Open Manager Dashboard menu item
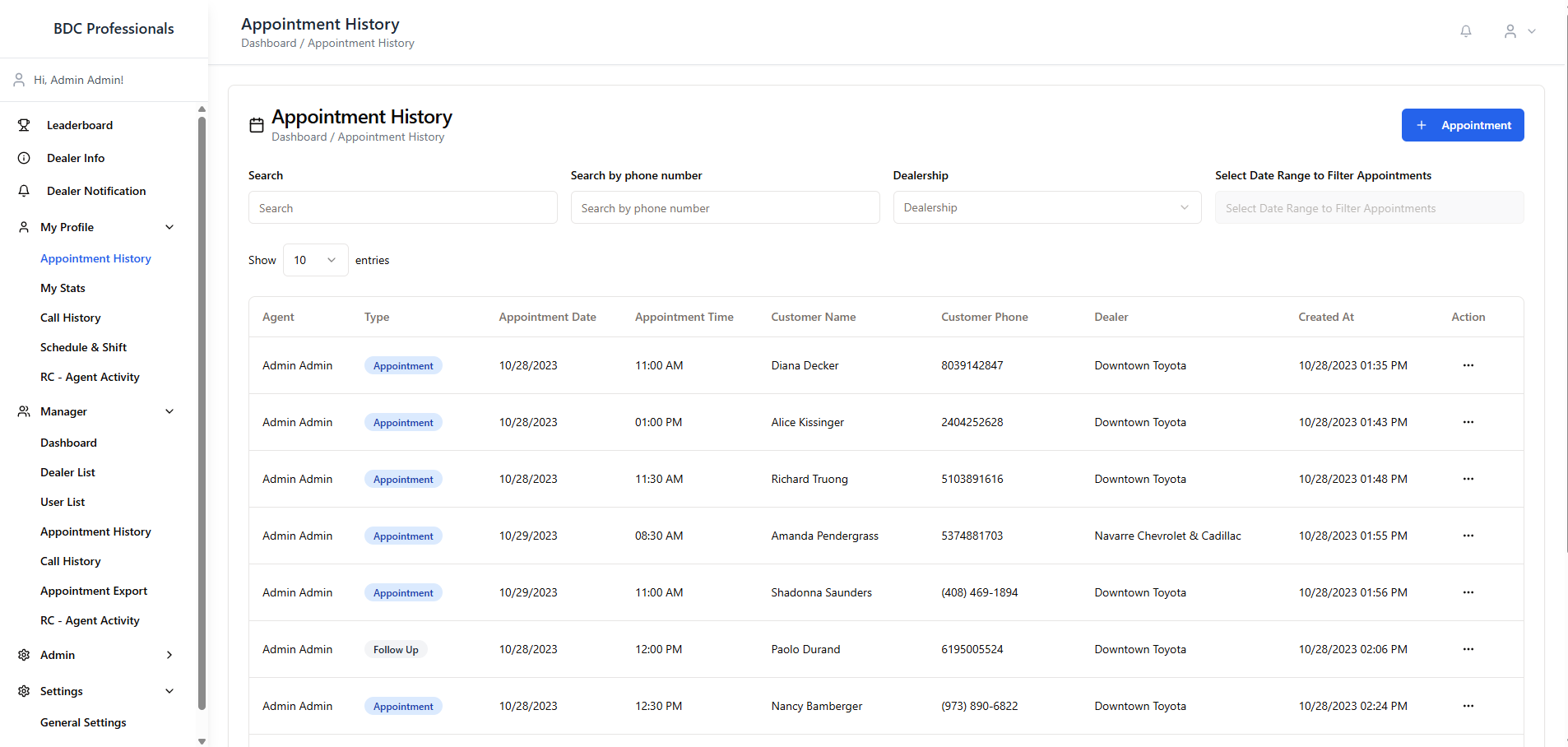 click(x=68, y=443)
